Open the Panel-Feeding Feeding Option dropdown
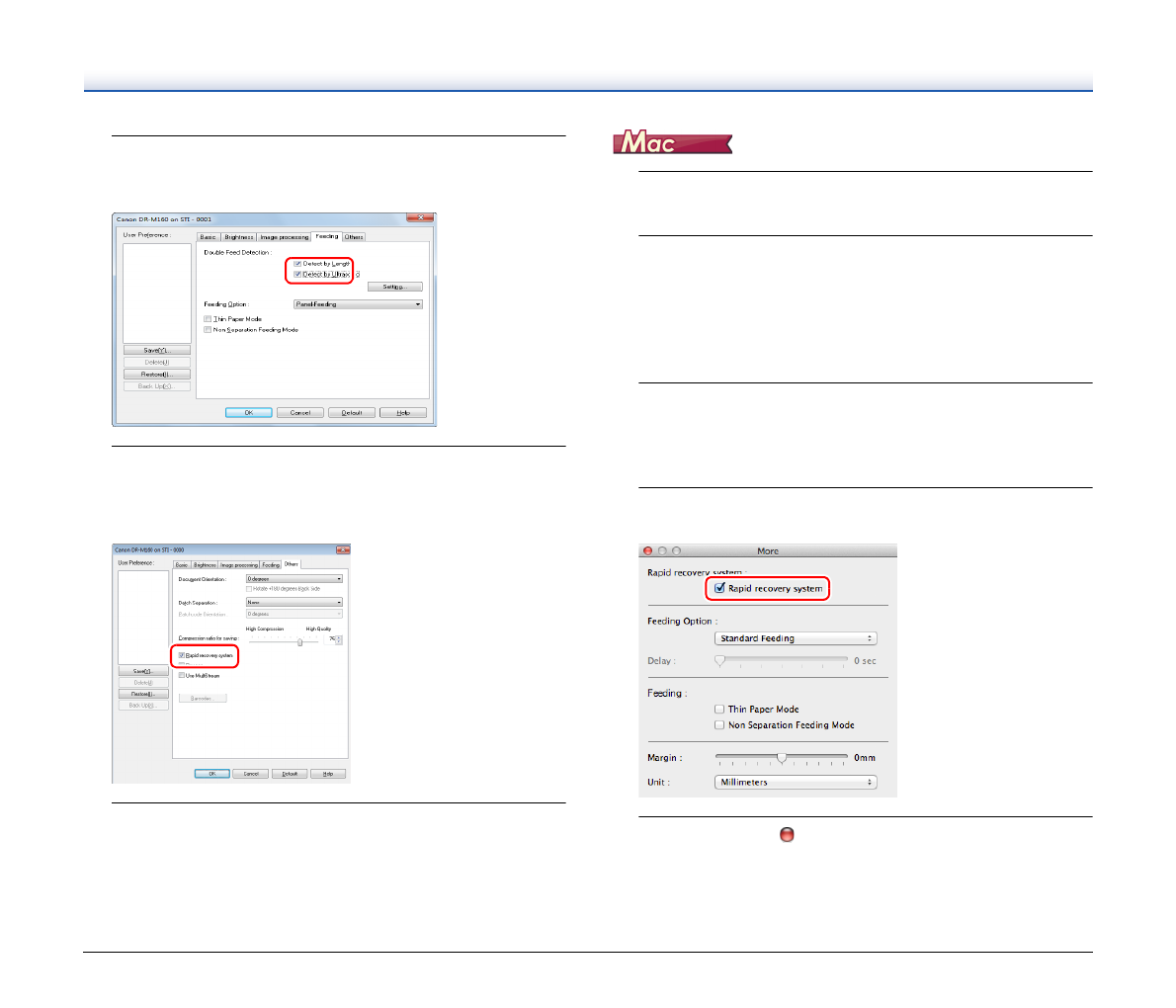The image size is (1176, 1008). pyautogui.click(x=358, y=304)
